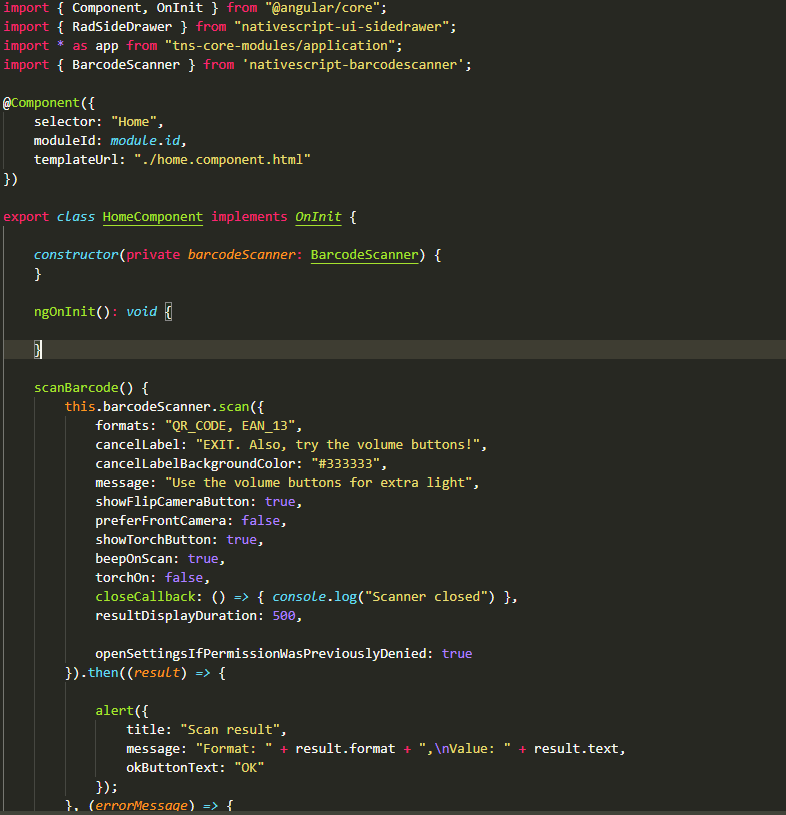The width and height of the screenshot is (786, 815).
Task: Click OnInit after the implements keyword
Action: point(318,217)
